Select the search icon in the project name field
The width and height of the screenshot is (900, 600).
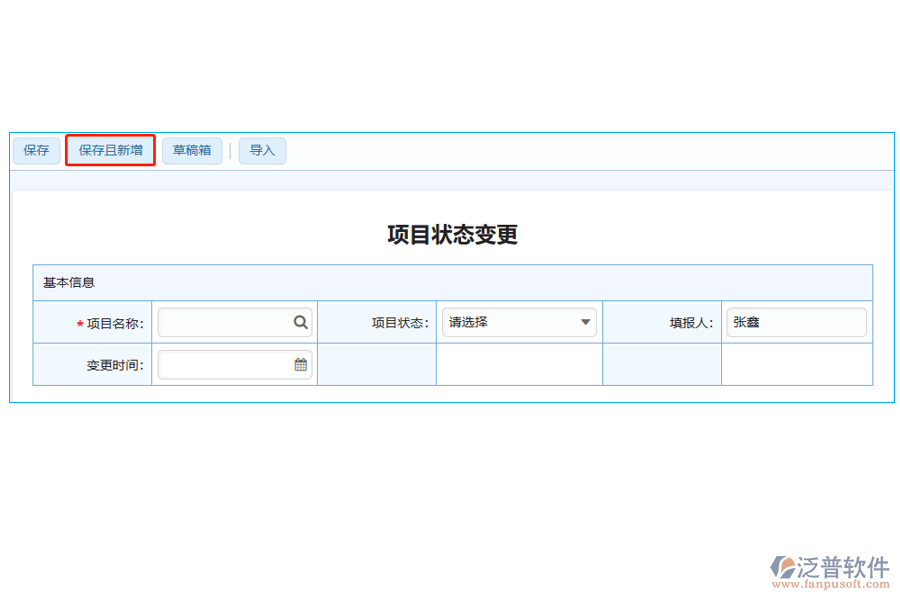click(x=300, y=322)
